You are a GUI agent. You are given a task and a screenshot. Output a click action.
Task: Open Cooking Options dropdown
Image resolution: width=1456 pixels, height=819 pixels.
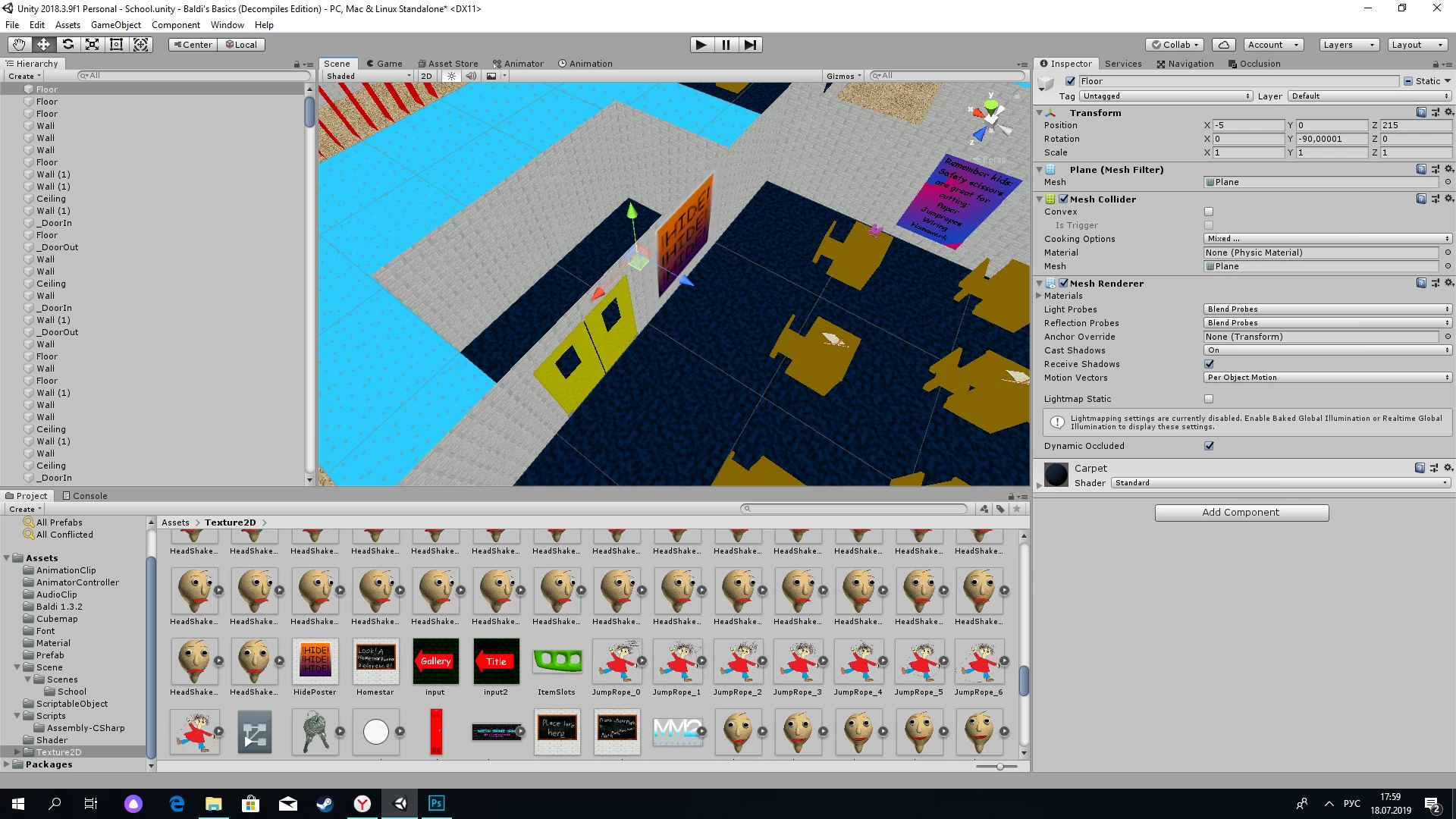pyautogui.click(x=1328, y=239)
